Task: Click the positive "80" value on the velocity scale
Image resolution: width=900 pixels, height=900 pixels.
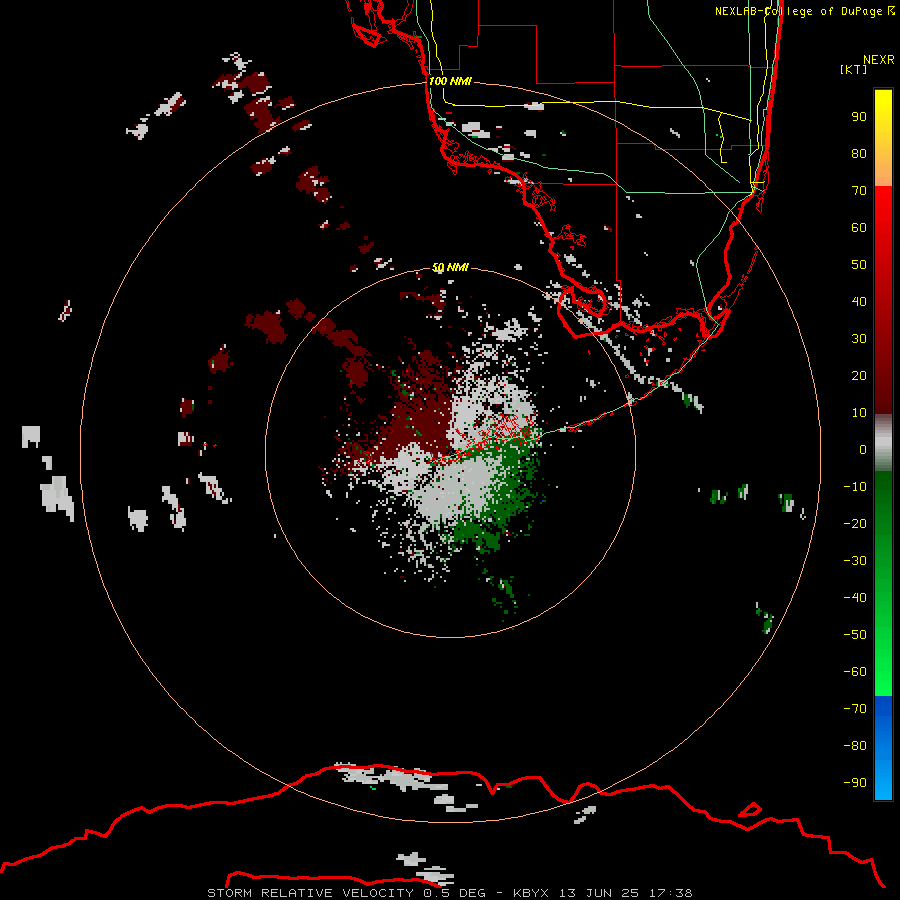Action: (859, 154)
